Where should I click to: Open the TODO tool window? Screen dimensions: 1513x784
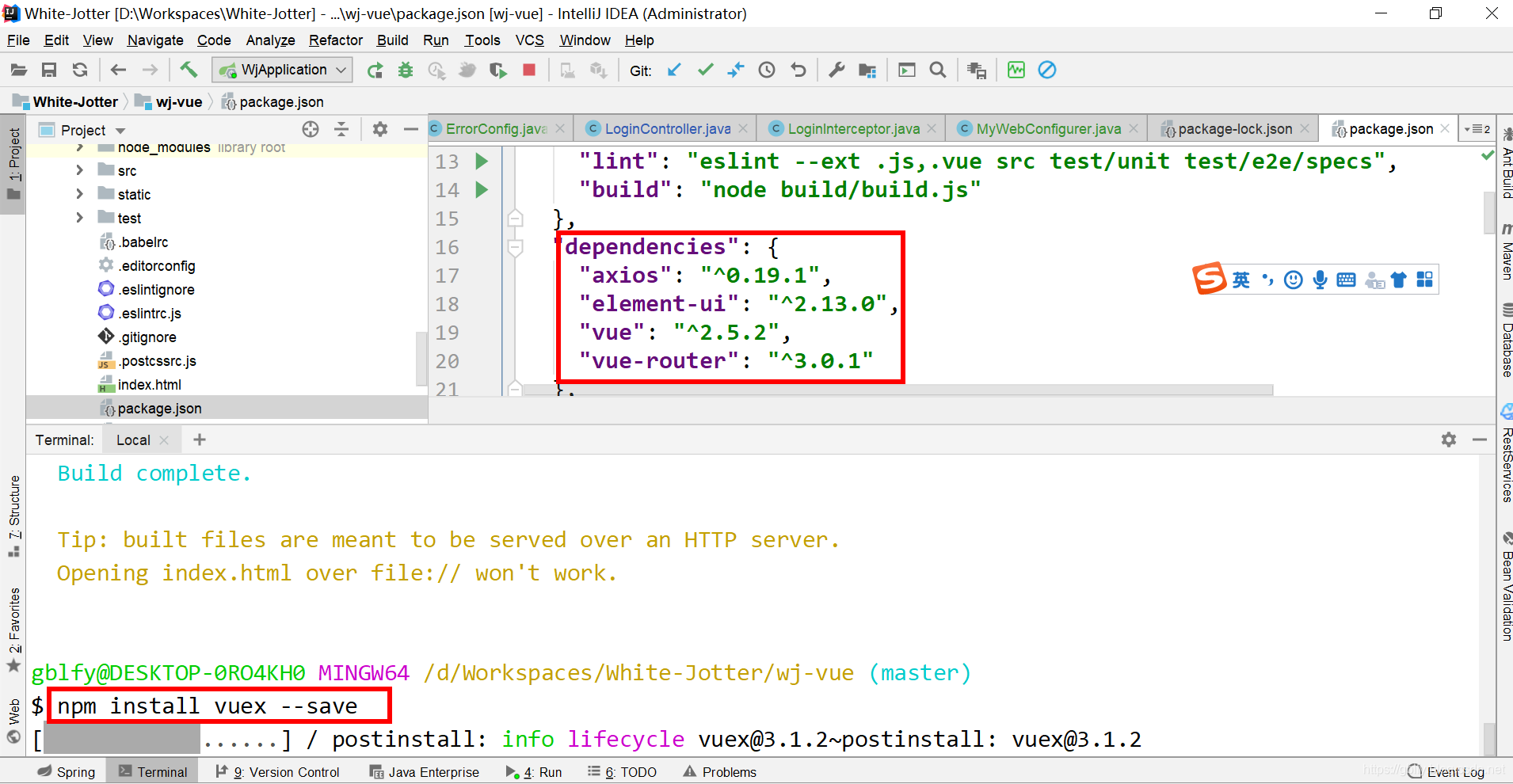pyautogui.click(x=622, y=772)
